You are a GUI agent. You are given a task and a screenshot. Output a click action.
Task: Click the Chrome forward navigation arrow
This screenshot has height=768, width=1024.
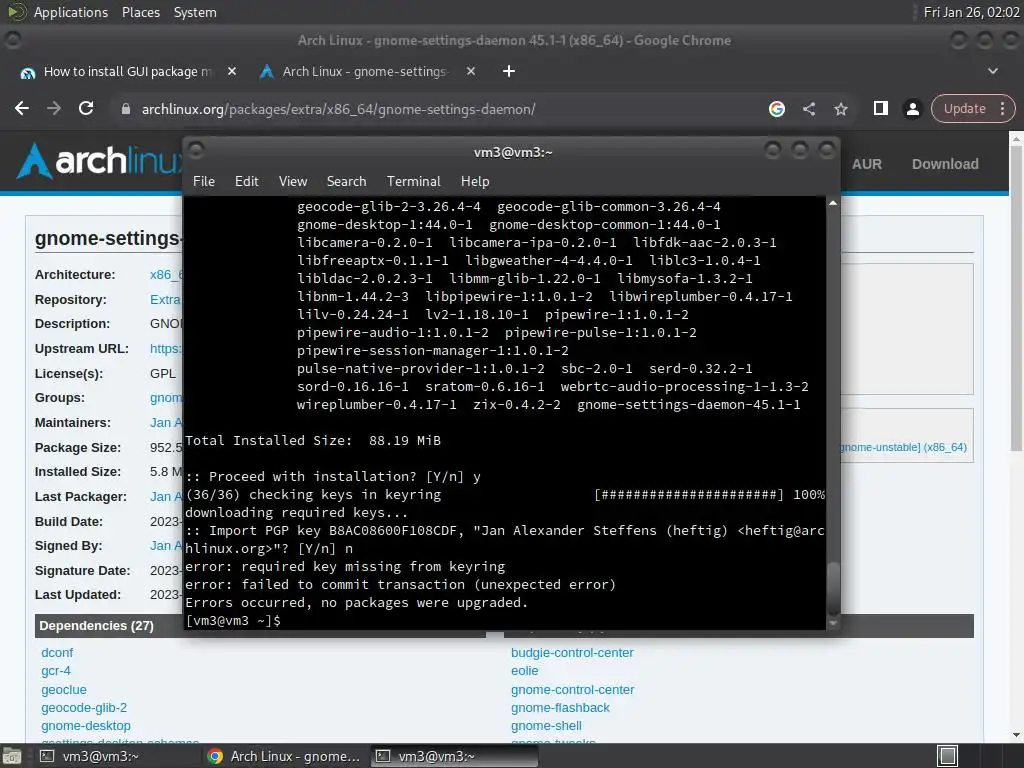pos(54,108)
